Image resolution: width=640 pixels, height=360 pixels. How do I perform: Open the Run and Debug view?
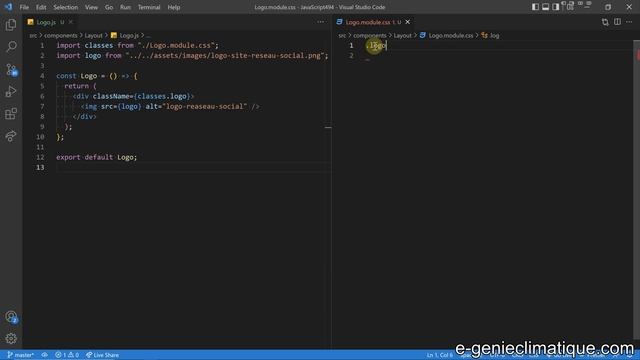[x=11, y=91]
